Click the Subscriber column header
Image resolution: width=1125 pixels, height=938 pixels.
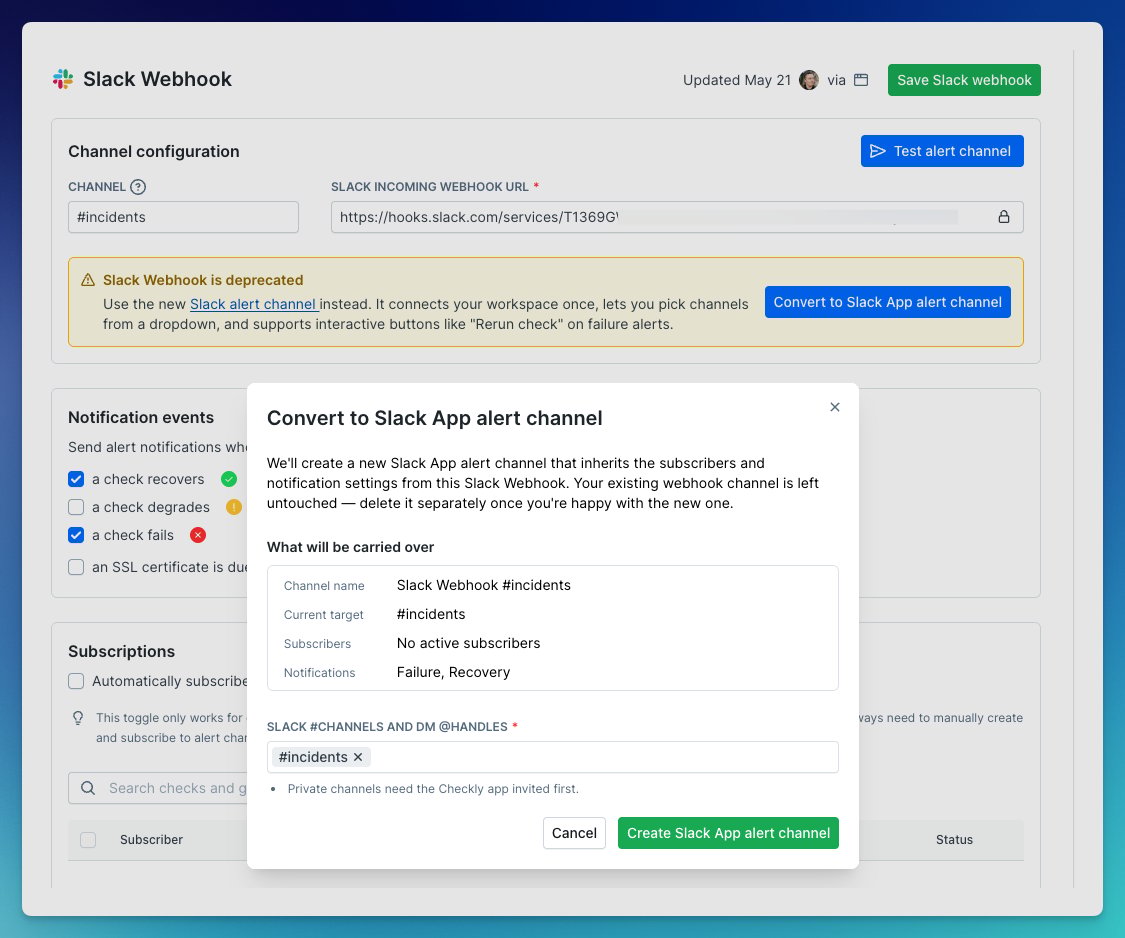(151, 840)
